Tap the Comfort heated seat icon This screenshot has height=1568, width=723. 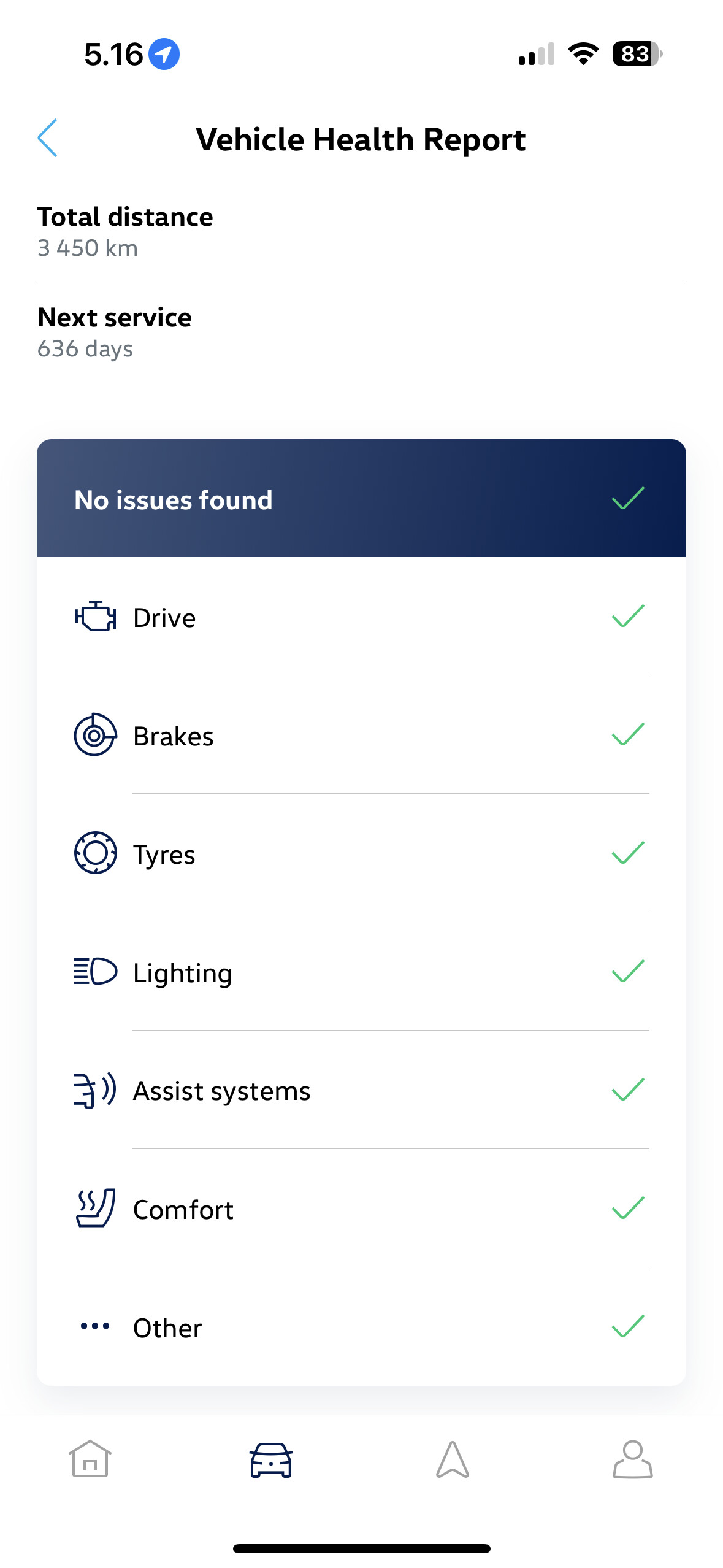(95, 1208)
